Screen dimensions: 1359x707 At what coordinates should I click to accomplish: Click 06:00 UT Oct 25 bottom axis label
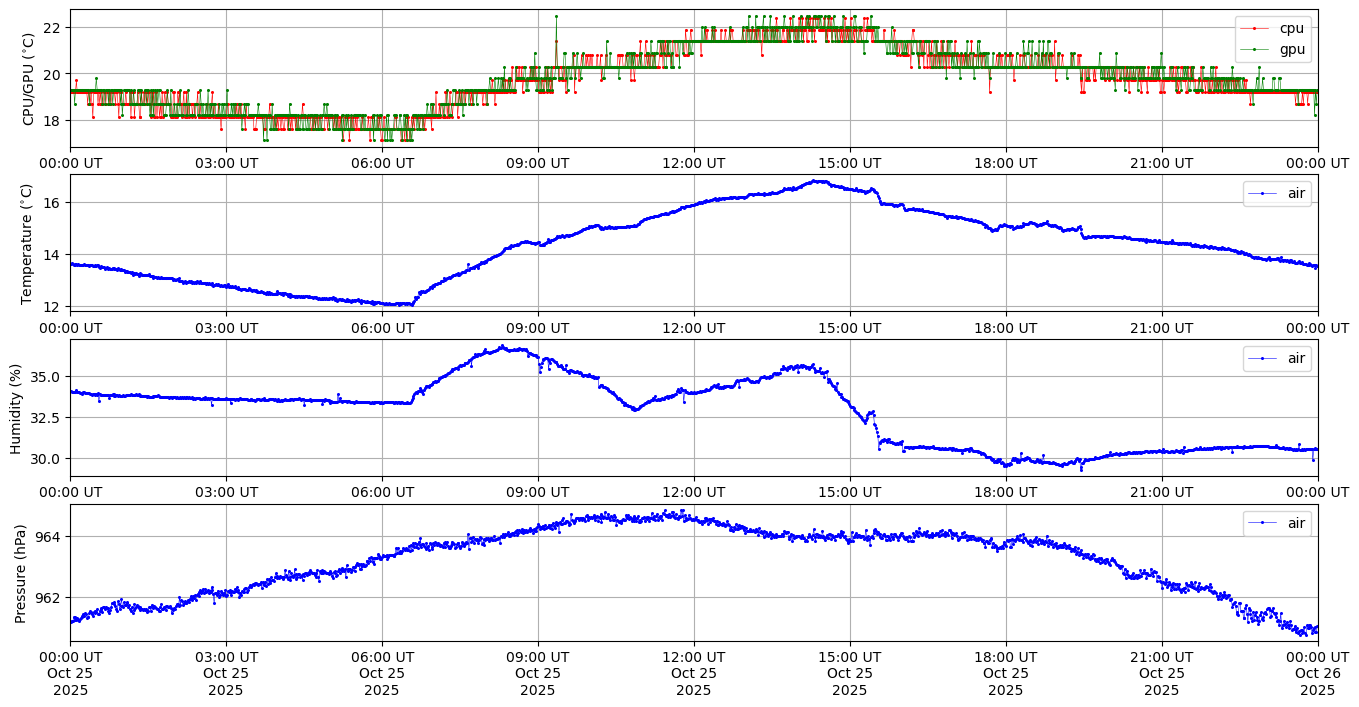[x=381, y=674]
